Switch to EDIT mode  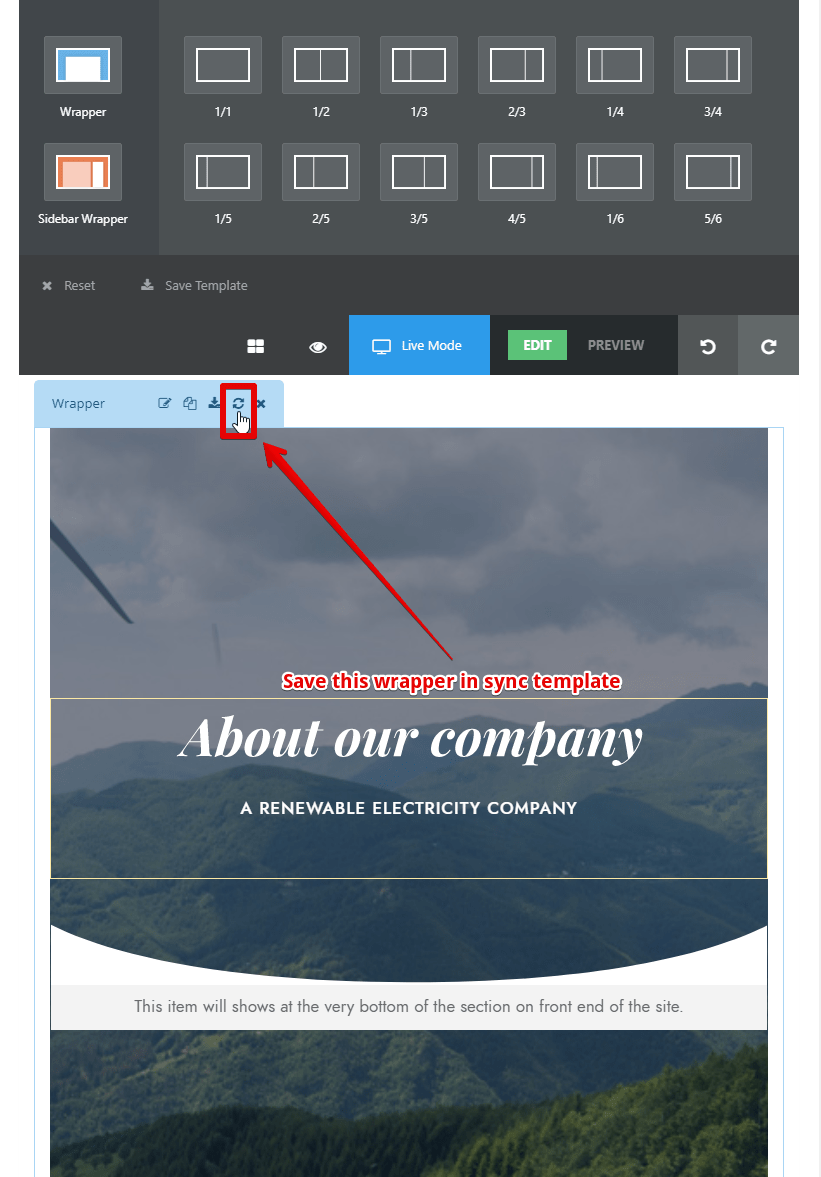[x=537, y=345]
